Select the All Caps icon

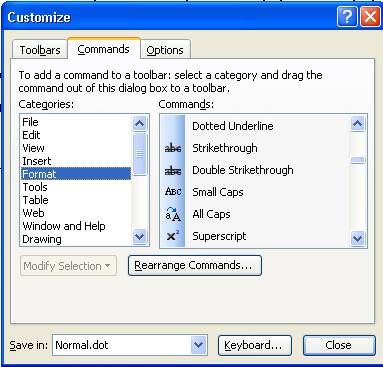tap(173, 214)
